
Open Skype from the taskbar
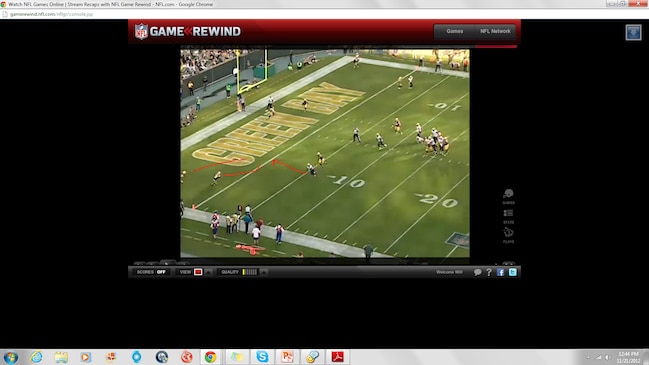point(262,357)
